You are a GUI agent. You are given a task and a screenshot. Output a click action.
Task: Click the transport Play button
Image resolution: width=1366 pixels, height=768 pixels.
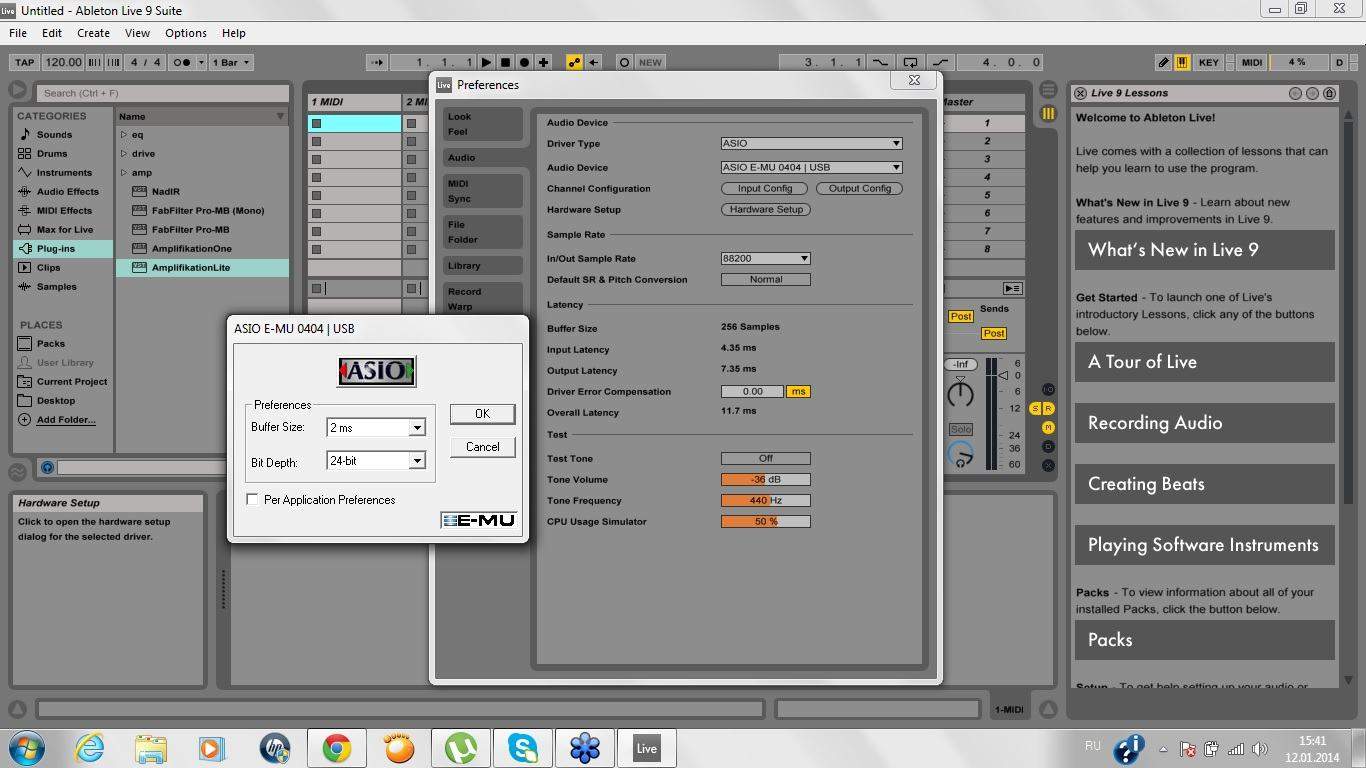click(486, 62)
